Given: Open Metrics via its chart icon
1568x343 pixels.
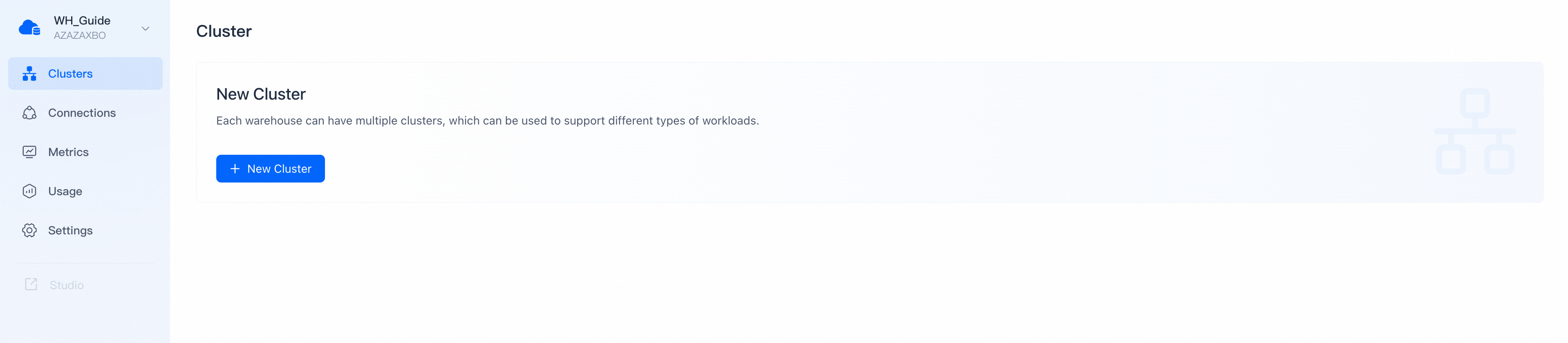Looking at the screenshot, I should pos(29,151).
